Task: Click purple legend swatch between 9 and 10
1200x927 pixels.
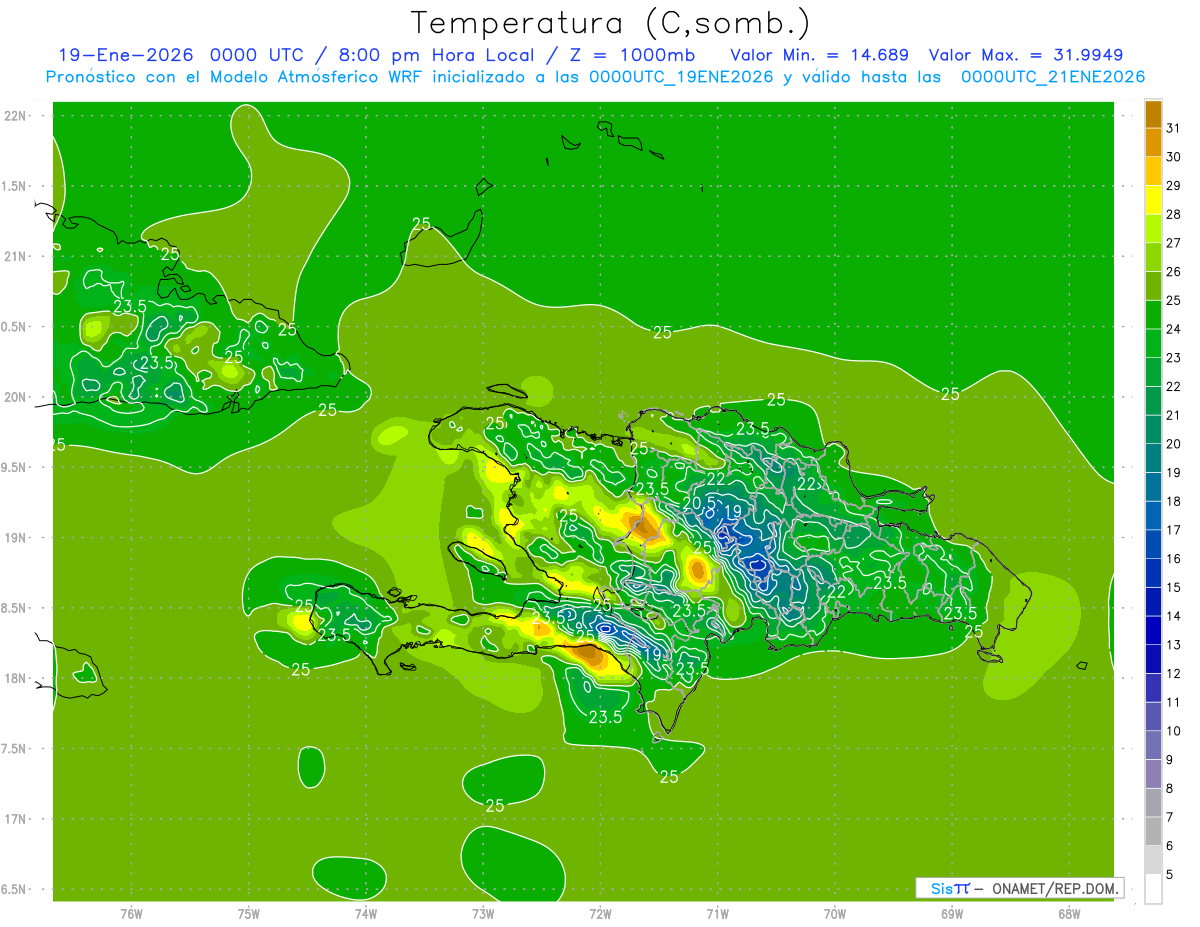Action: (x=1153, y=746)
